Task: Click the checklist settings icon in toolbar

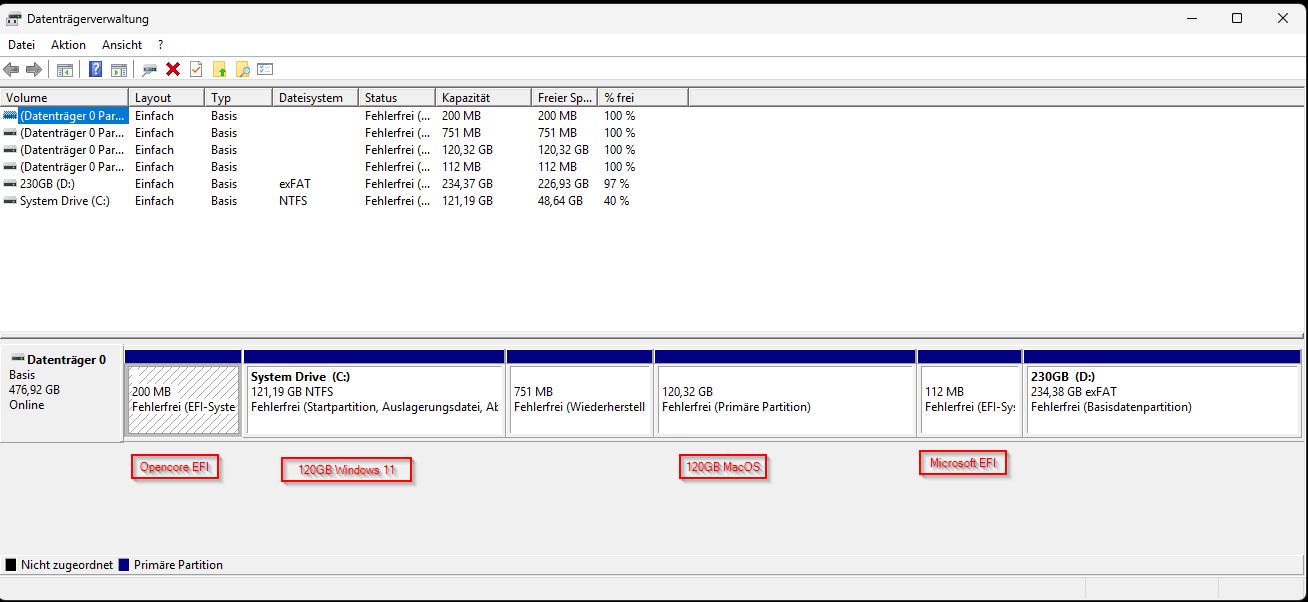Action: 265,69
